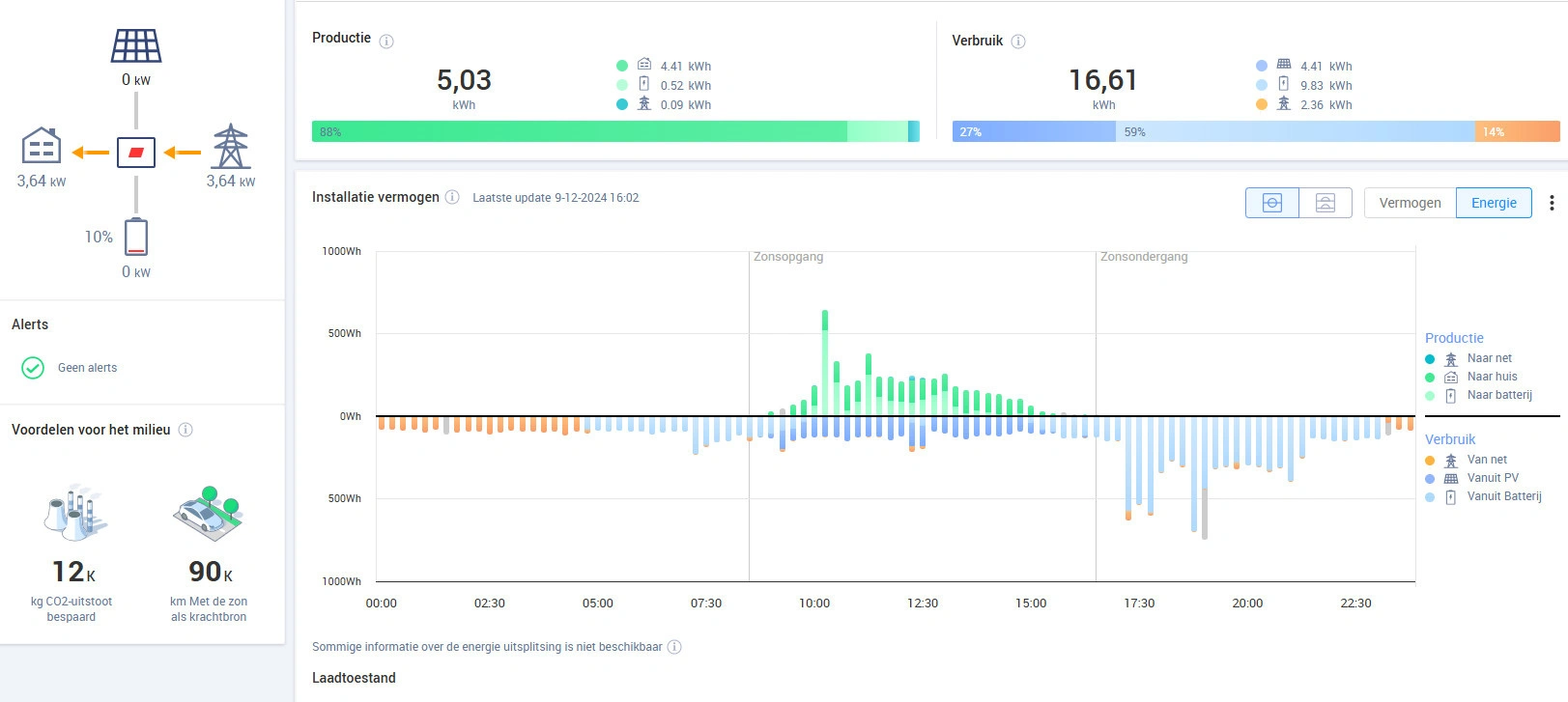The image size is (1568, 702).
Task: Click the 88% segment of production bar
Action: pos(580,131)
